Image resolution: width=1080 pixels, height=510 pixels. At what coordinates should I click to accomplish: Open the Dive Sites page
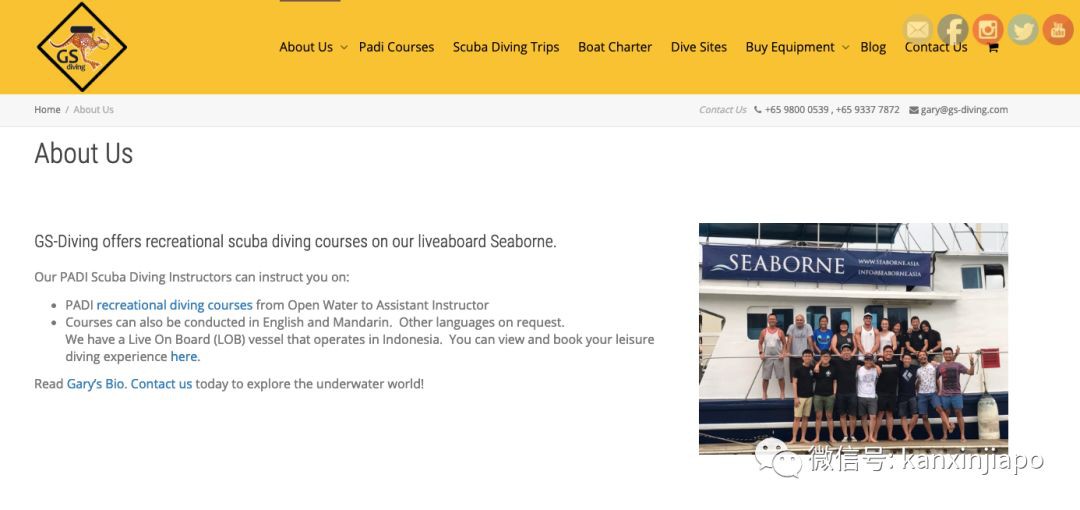pos(698,47)
